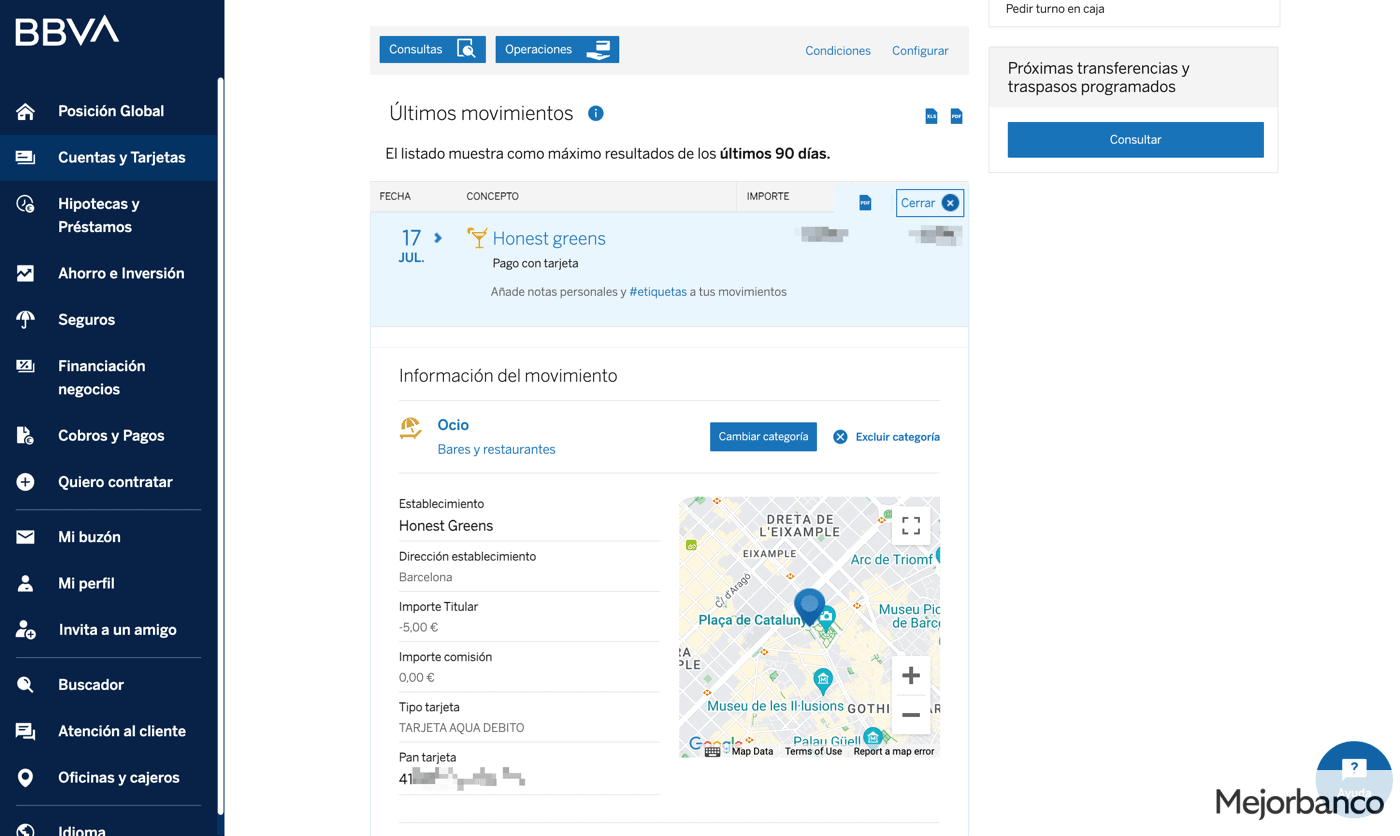Screen dimensions: 1400x836
Task: Click Terms of Use on map
Action: [813, 751]
